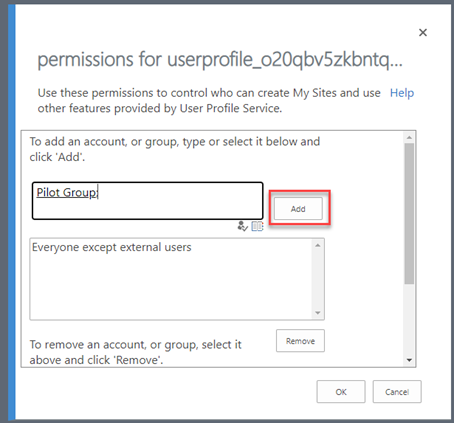Dismiss dialog using Cancel button
This screenshot has width=454, height=423.
click(x=397, y=392)
